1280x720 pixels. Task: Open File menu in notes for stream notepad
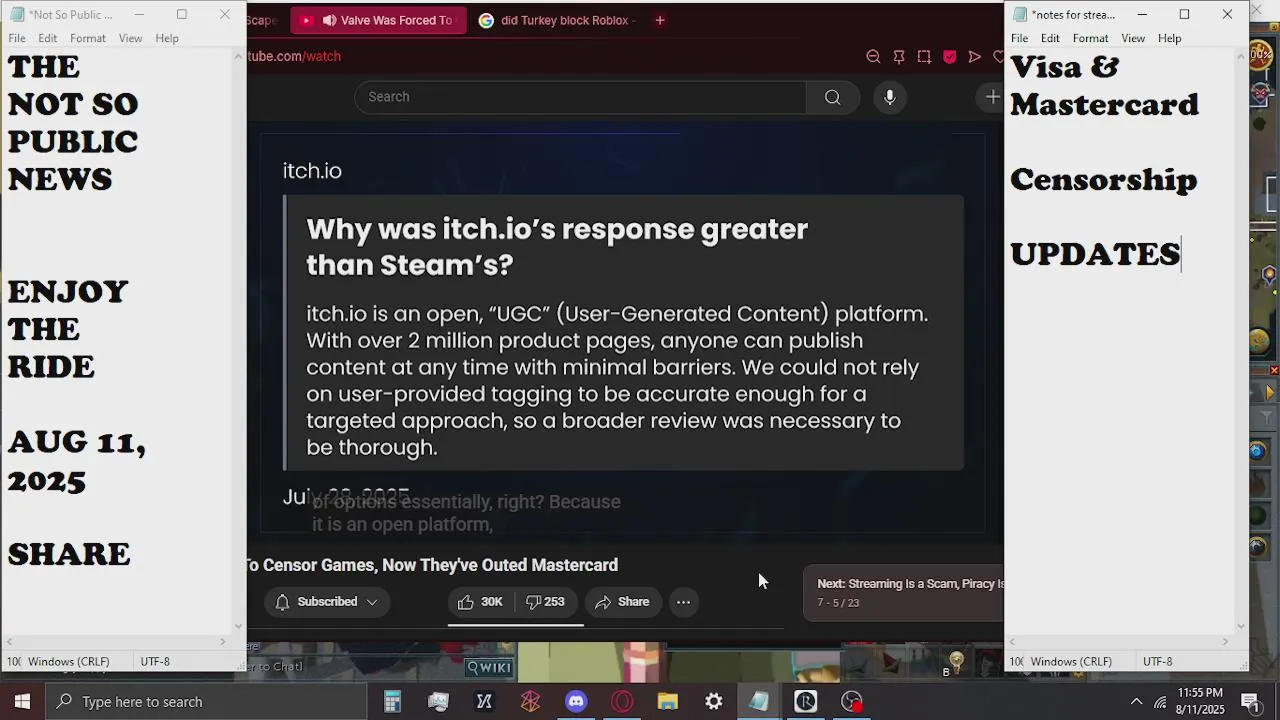(x=1019, y=38)
